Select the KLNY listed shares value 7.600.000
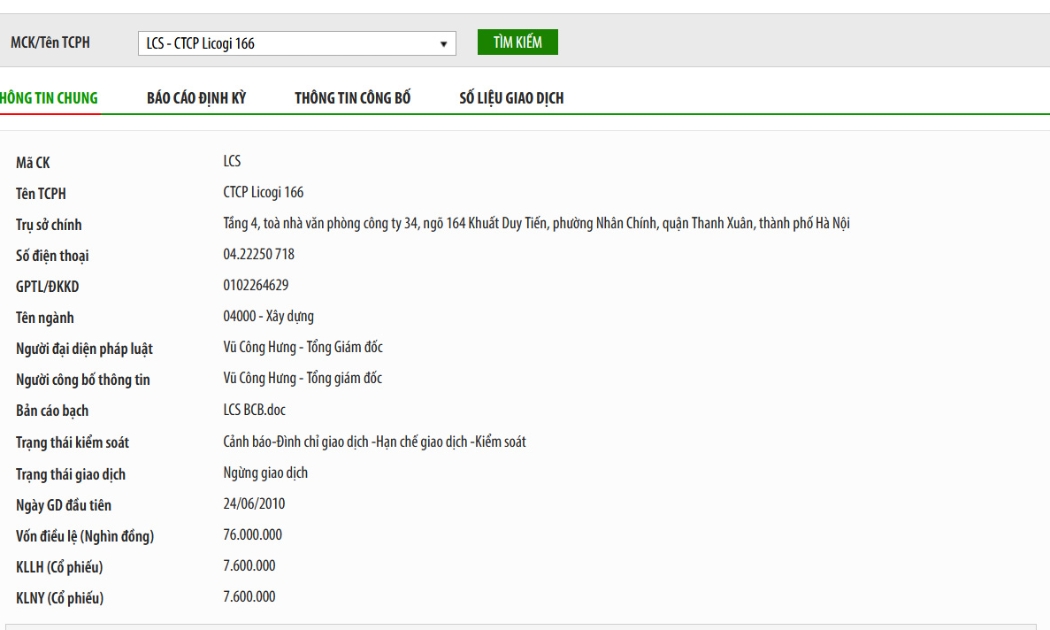The image size is (1050, 630). [x=249, y=597]
